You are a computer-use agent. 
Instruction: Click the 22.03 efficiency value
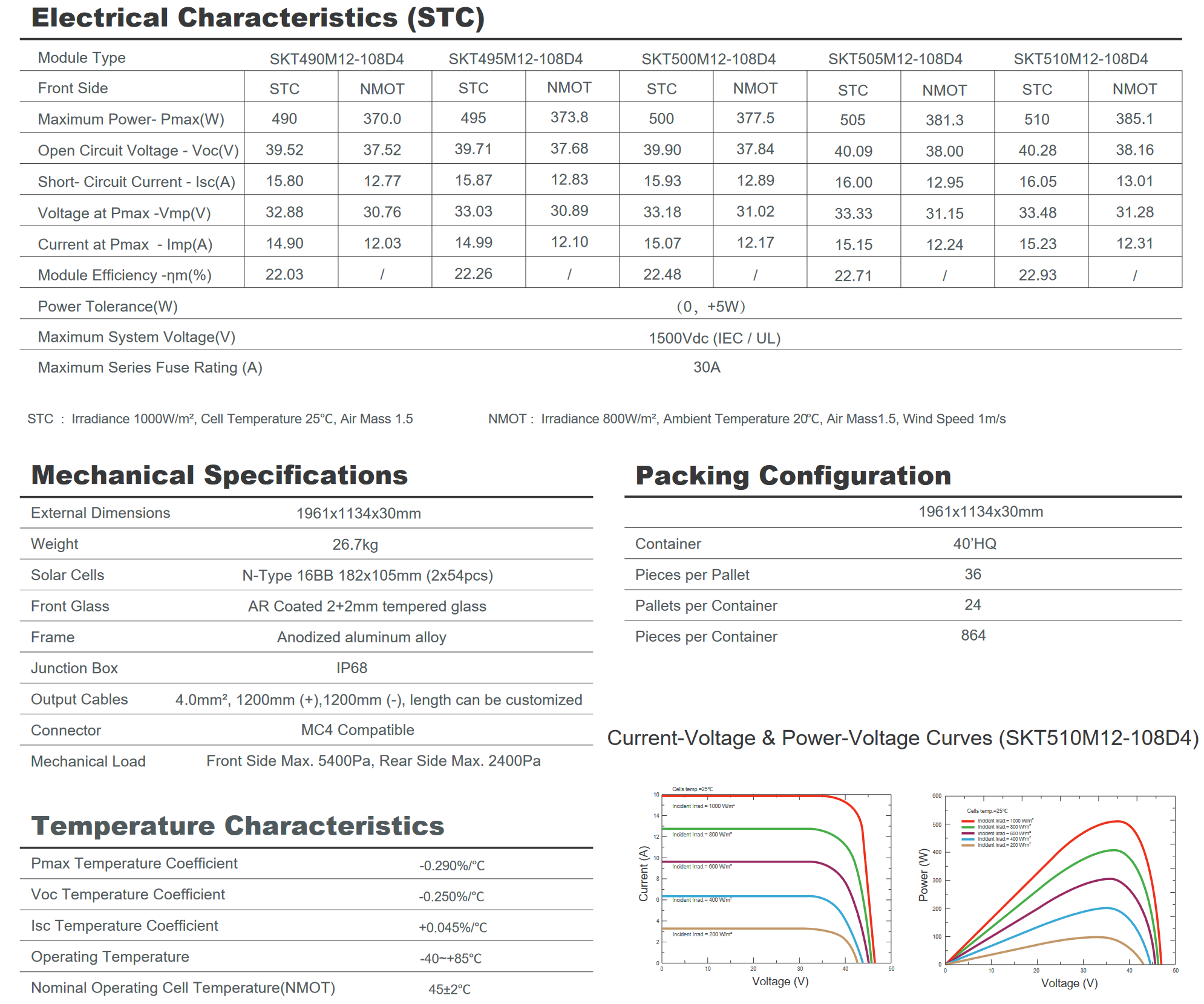coord(284,275)
